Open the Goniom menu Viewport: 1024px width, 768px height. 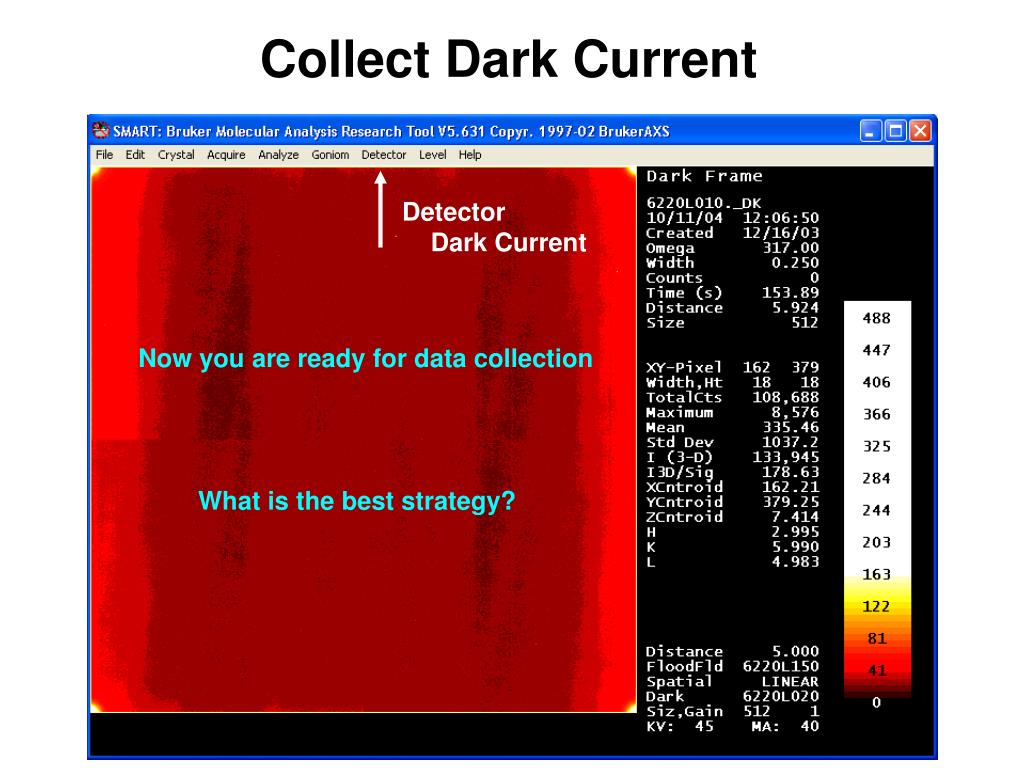pyautogui.click(x=330, y=155)
